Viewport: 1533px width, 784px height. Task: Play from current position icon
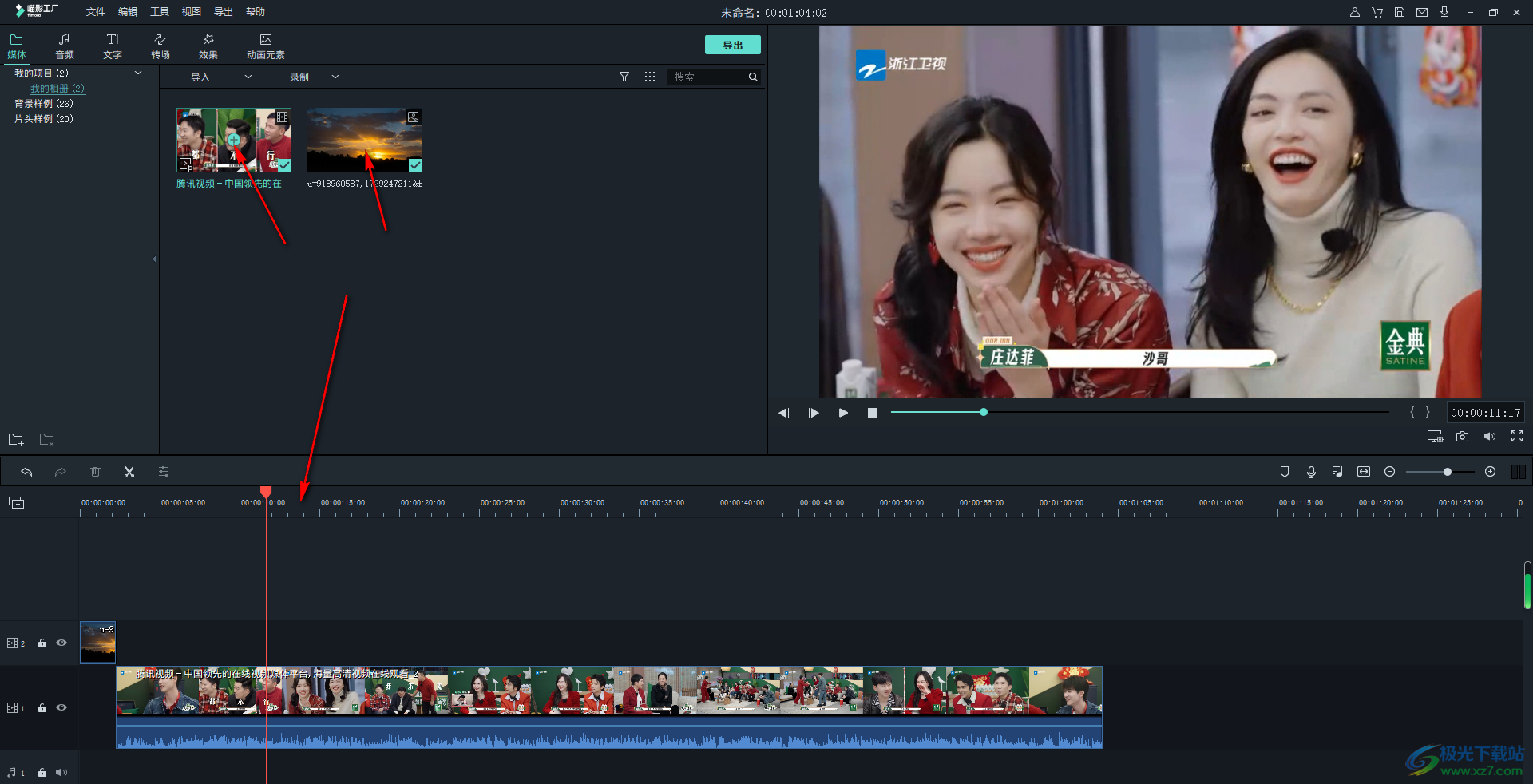(x=814, y=413)
